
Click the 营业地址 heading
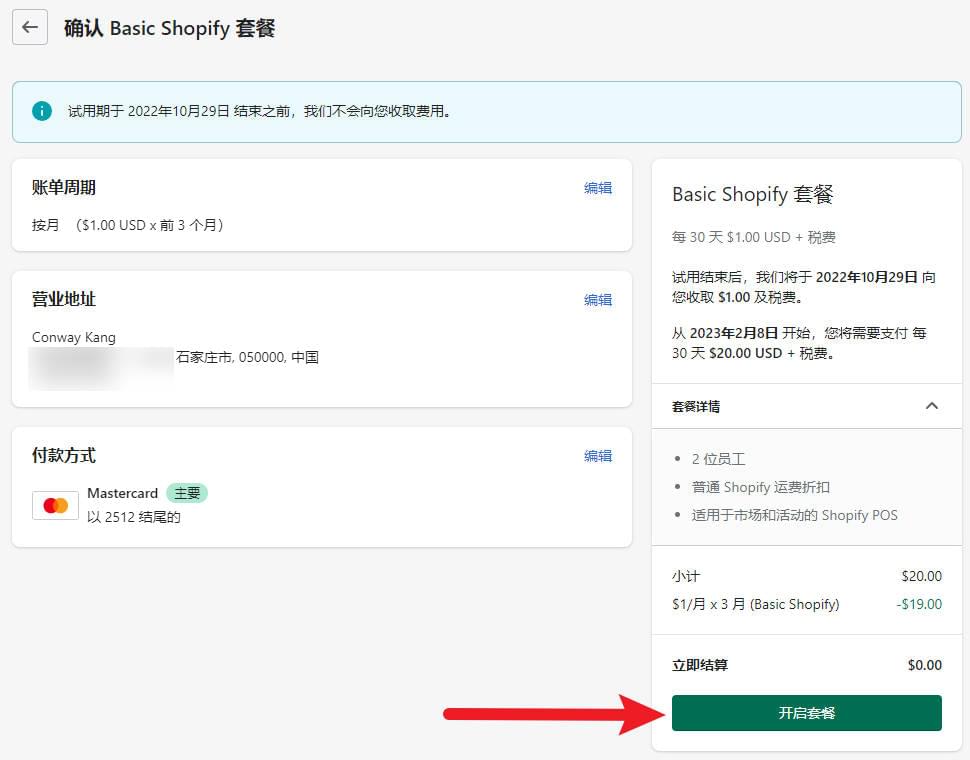coord(64,299)
